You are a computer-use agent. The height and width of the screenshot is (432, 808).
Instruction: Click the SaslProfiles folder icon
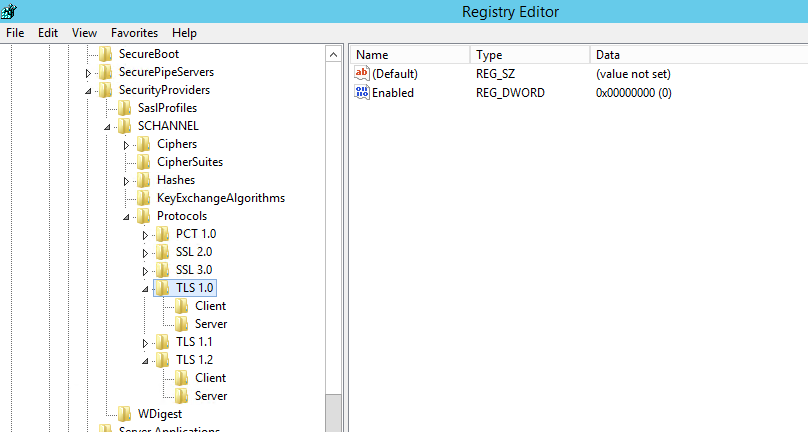pyautogui.click(x=125, y=108)
